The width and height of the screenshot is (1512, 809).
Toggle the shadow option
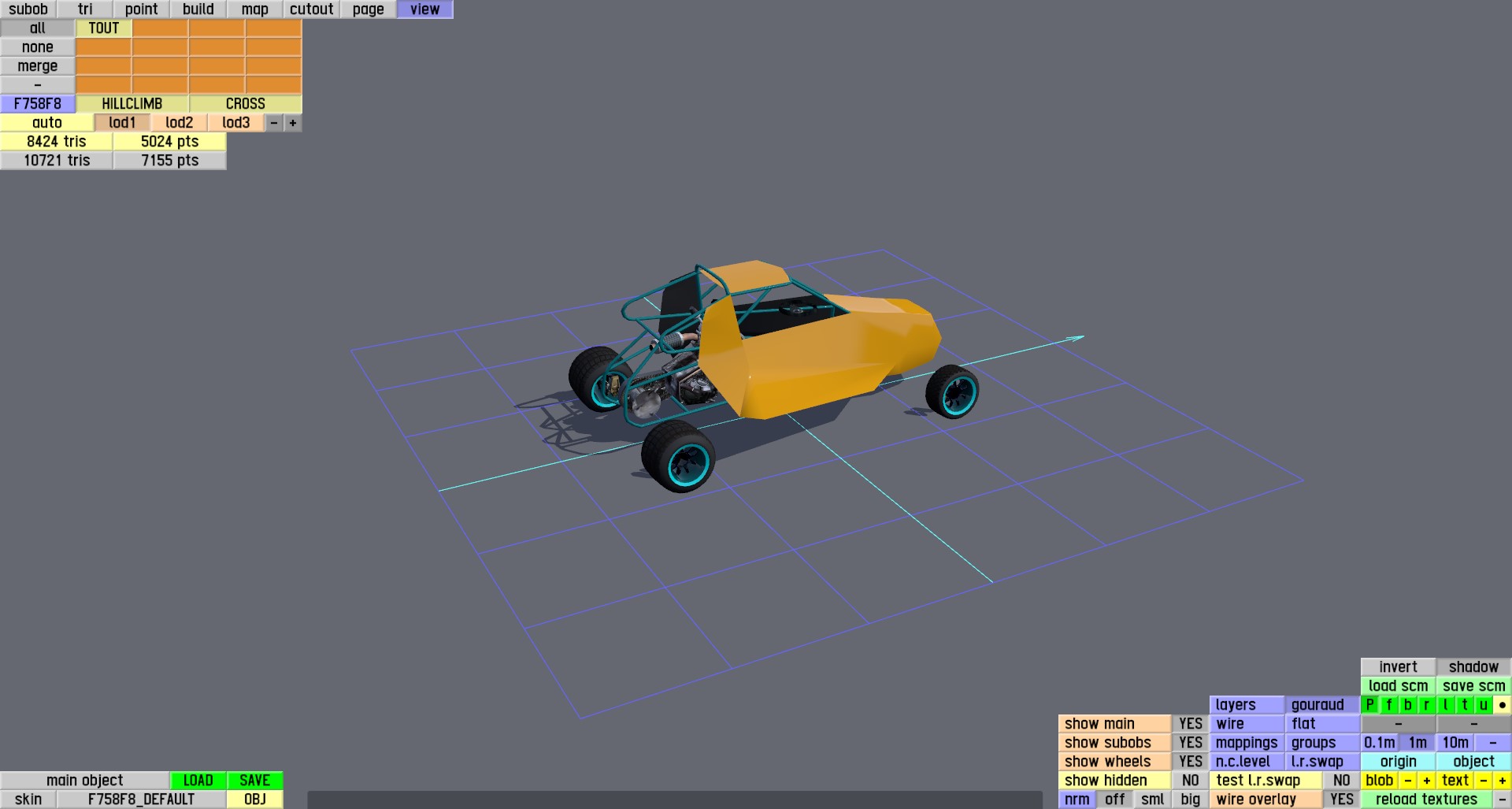[1473, 667]
